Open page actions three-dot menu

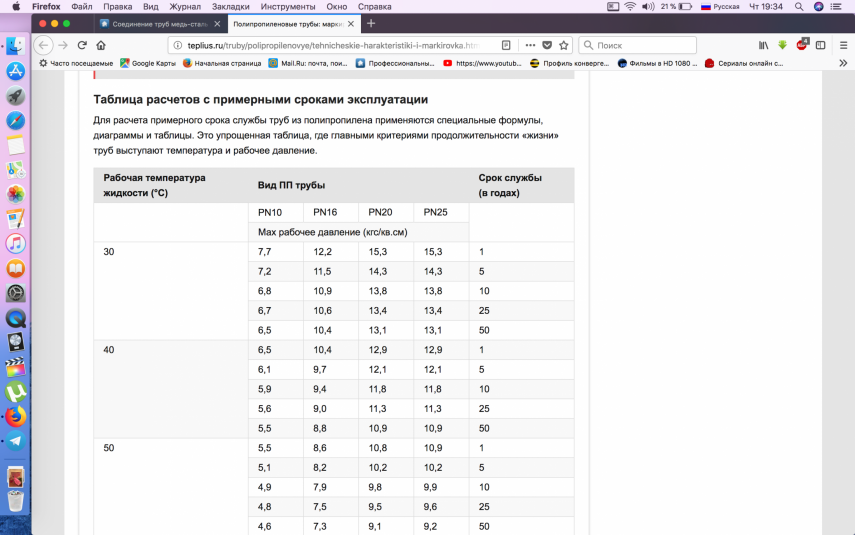click(530, 45)
